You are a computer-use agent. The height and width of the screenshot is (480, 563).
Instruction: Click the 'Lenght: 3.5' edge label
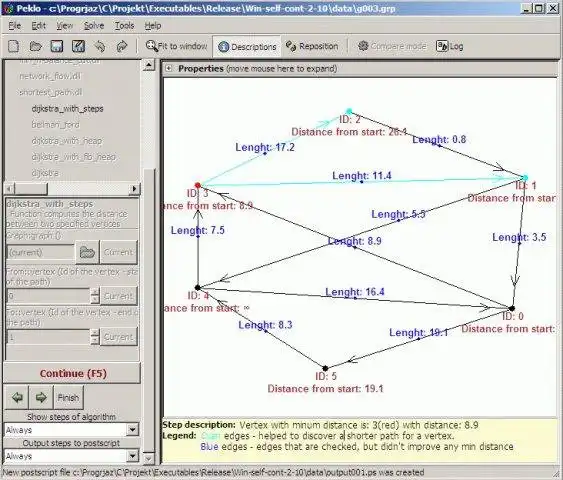(x=519, y=237)
